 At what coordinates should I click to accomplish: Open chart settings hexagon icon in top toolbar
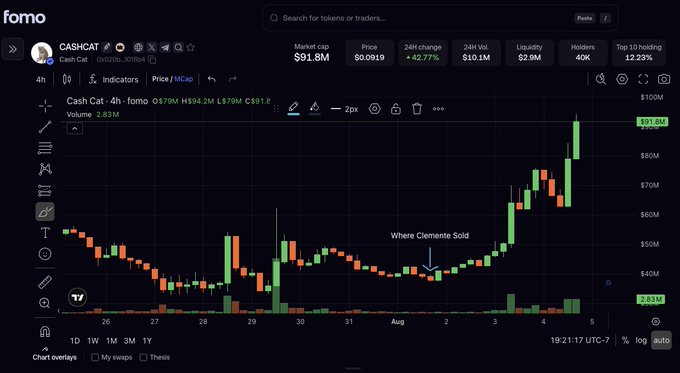click(x=622, y=79)
